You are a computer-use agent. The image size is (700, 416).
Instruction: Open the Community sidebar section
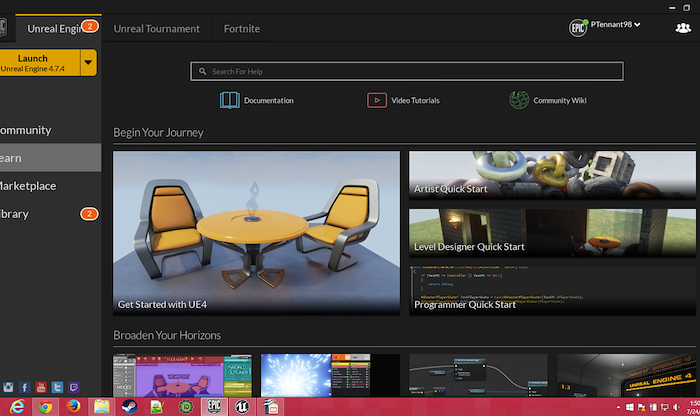(50, 130)
